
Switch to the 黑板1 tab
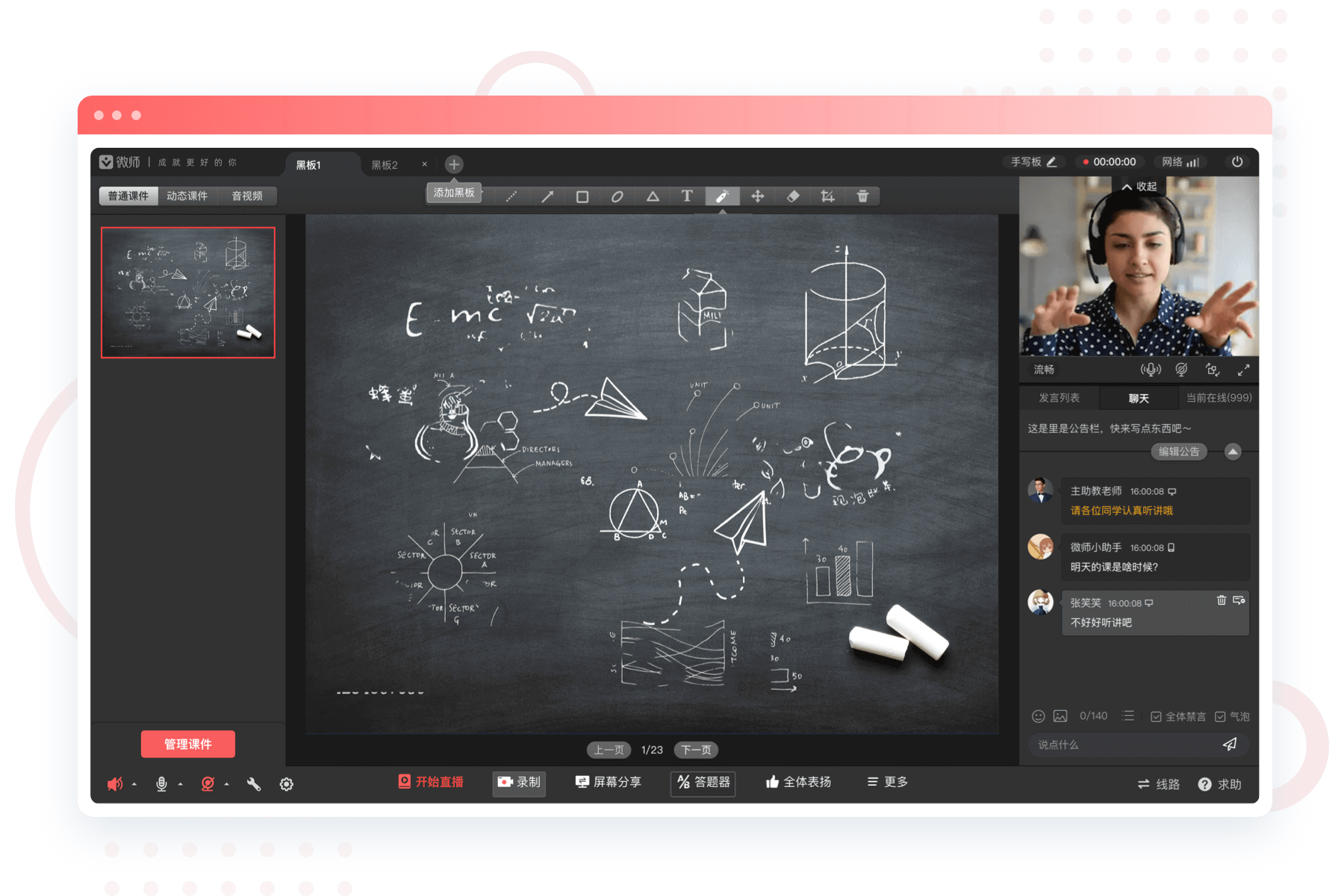(308, 165)
